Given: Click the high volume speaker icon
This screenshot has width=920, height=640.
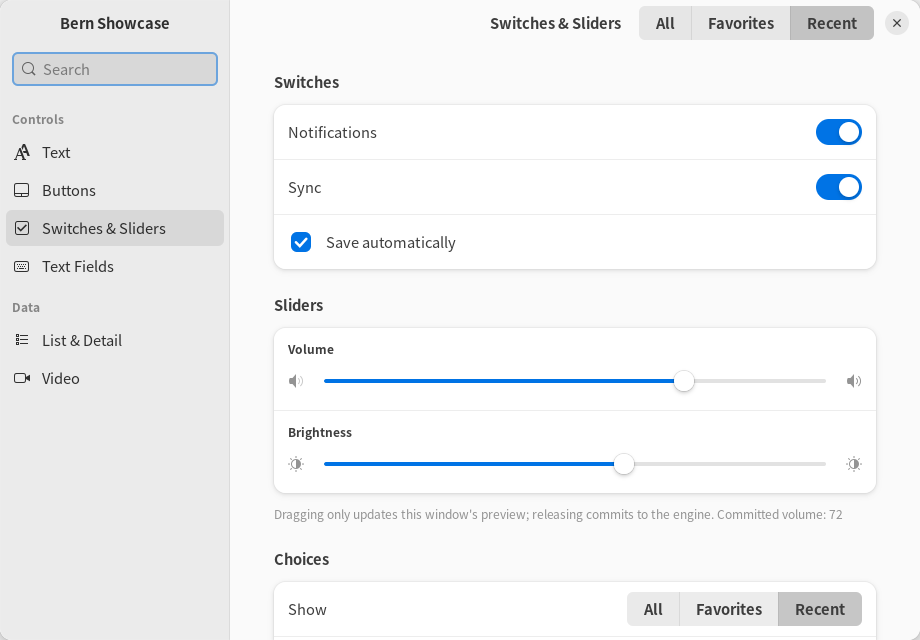Looking at the screenshot, I should tap(854, 381).
